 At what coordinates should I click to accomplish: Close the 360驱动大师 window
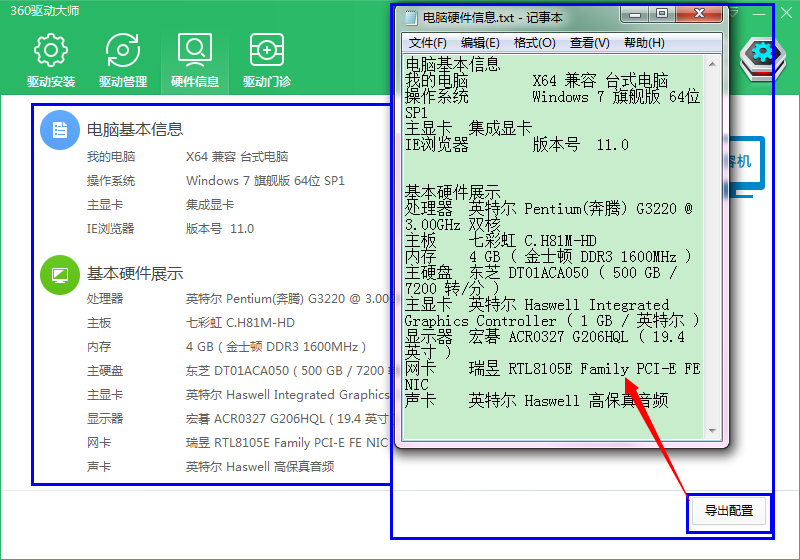click(x=786, y=13)
